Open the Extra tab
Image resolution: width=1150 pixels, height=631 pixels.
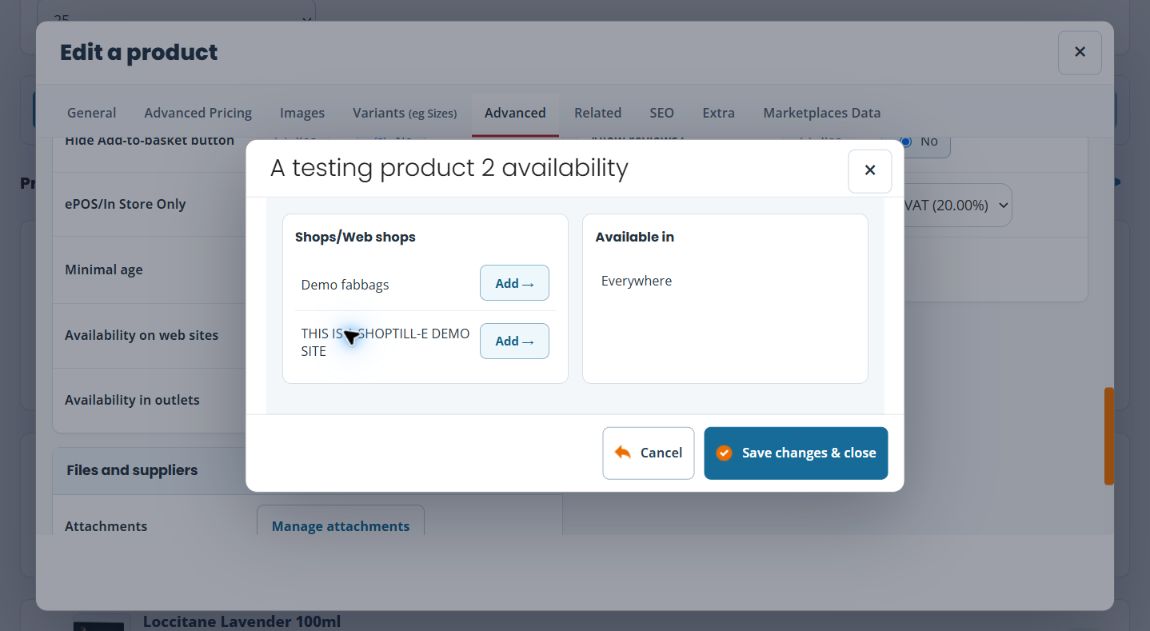(x=718, y=113)
